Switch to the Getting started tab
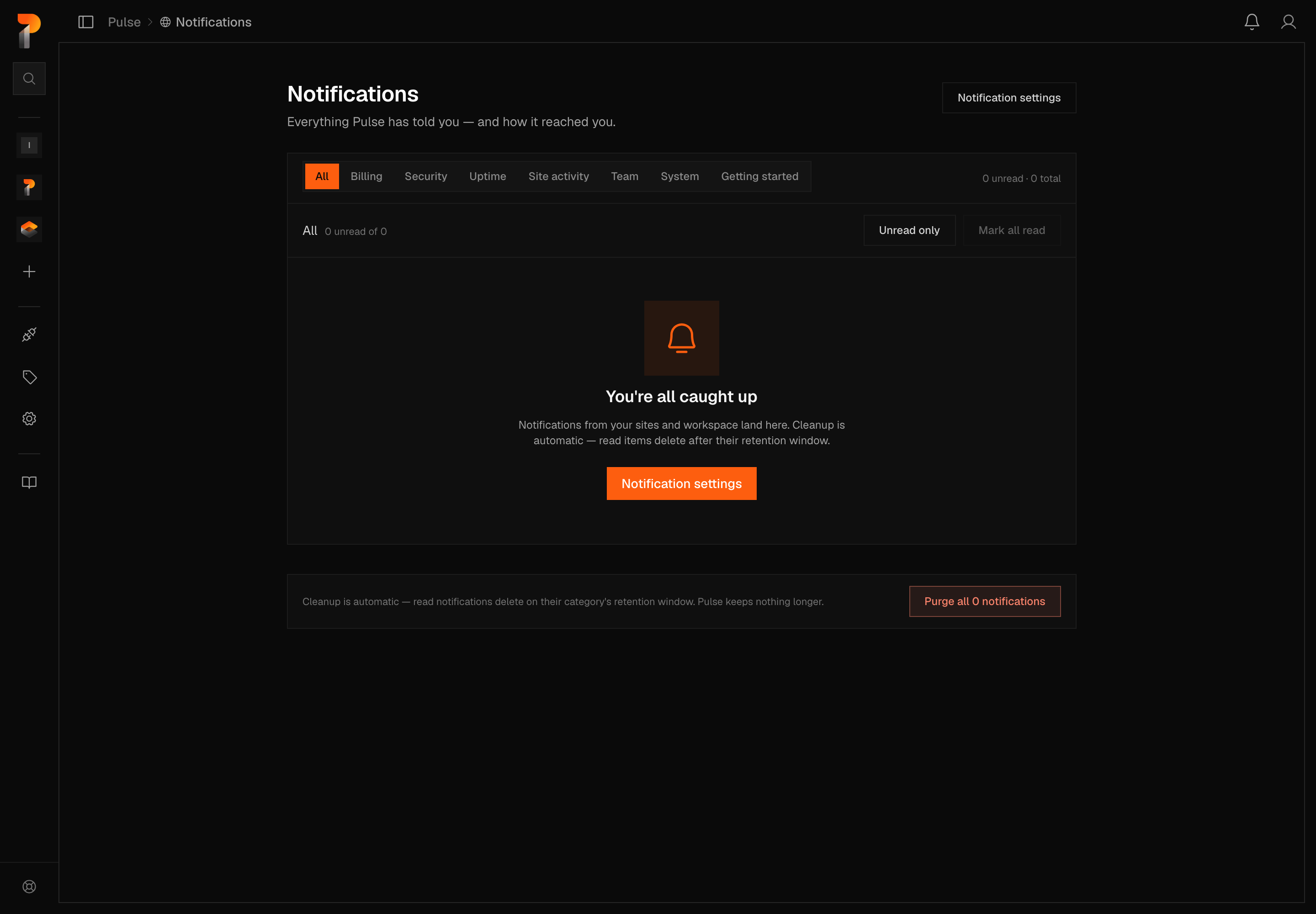This screenshot has height=914, width=1316. pos(760,176)
